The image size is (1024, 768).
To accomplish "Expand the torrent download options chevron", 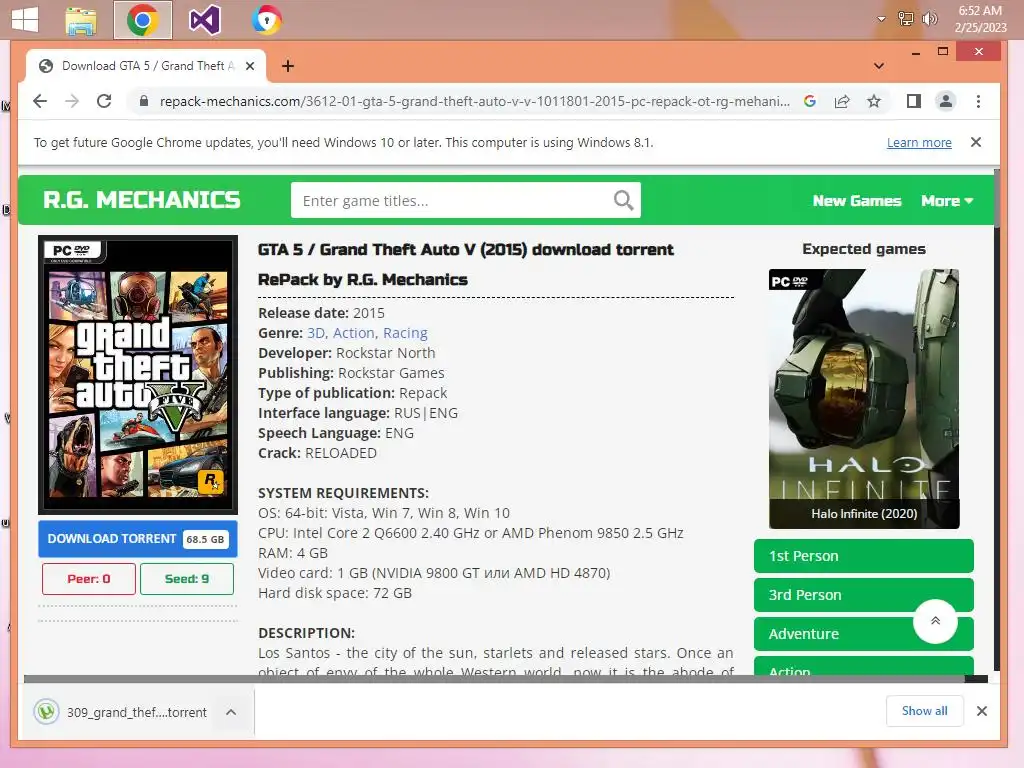I will click(x=231, y=712).
